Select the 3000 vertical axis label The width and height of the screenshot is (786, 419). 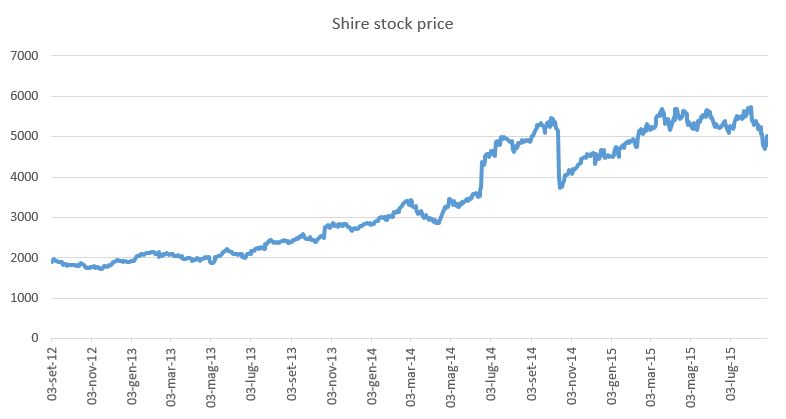click(22, 217)
